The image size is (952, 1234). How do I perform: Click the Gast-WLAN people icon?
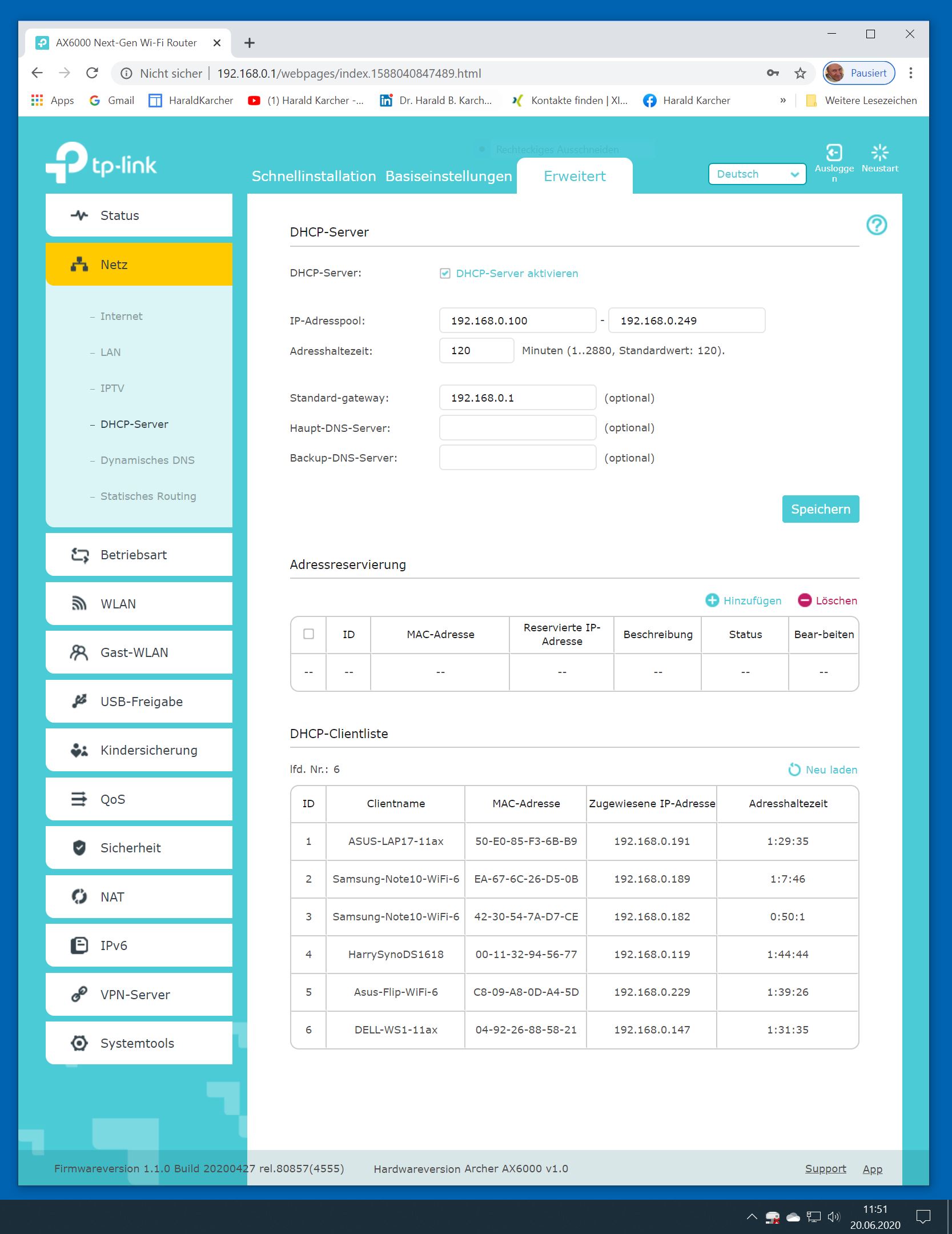click(79, 652)
